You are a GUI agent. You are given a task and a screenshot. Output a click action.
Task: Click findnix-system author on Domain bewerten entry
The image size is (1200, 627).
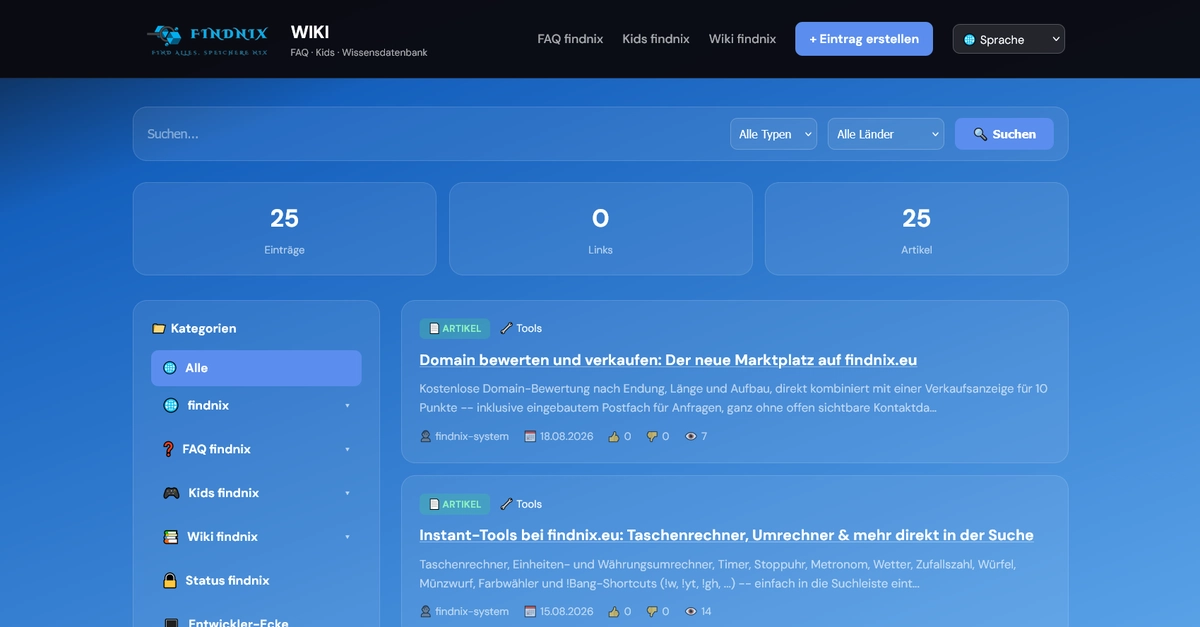pos(464,436)
